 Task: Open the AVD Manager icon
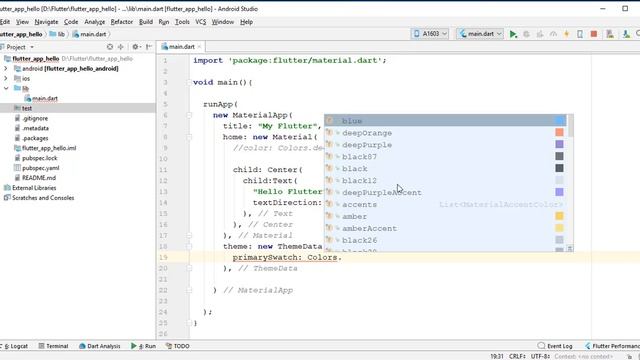click(610, 34)
